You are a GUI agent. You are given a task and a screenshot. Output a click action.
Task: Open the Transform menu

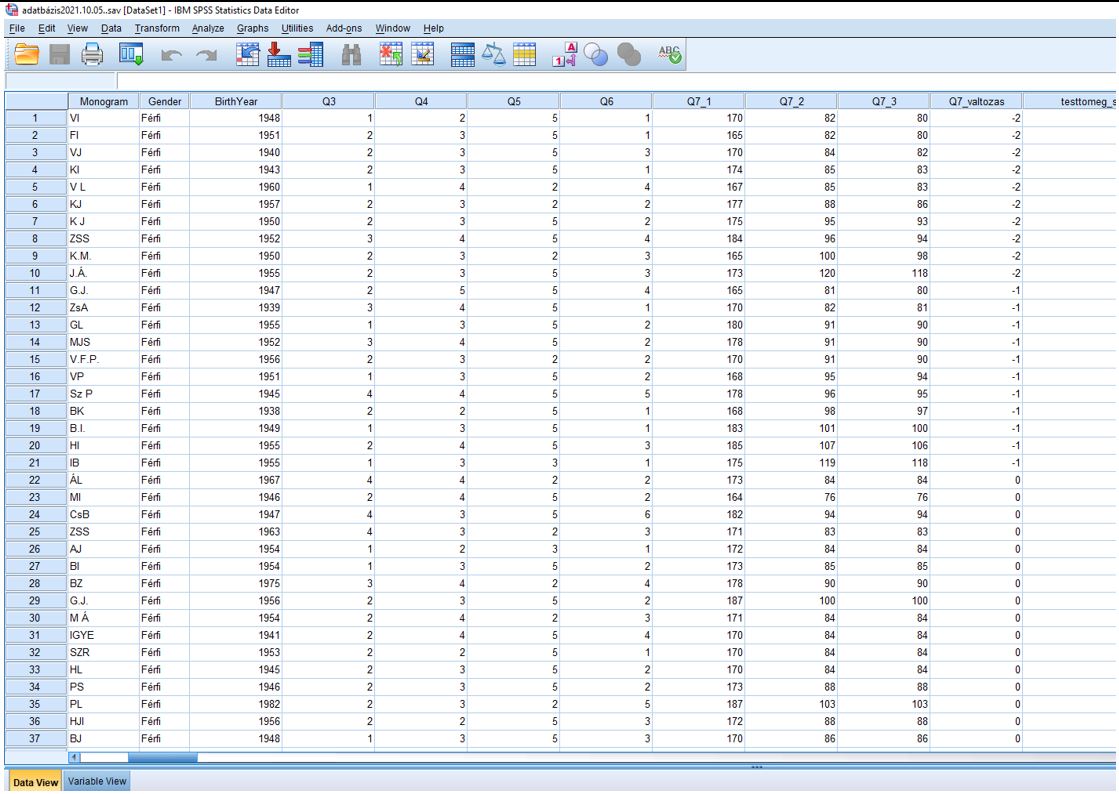pyautogui.click(x=157, y=28)
